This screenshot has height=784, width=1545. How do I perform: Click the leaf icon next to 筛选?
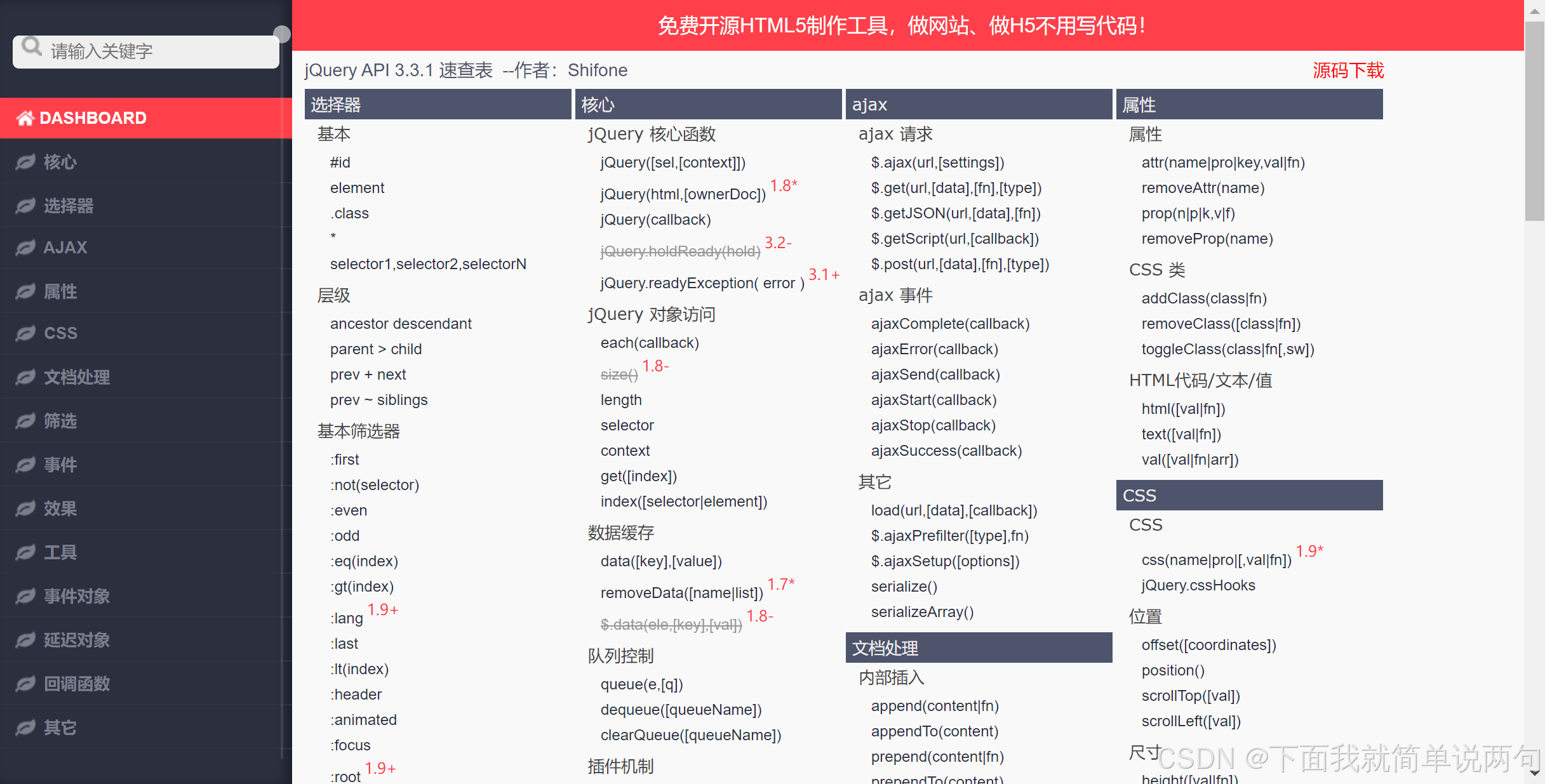point(25,421)
